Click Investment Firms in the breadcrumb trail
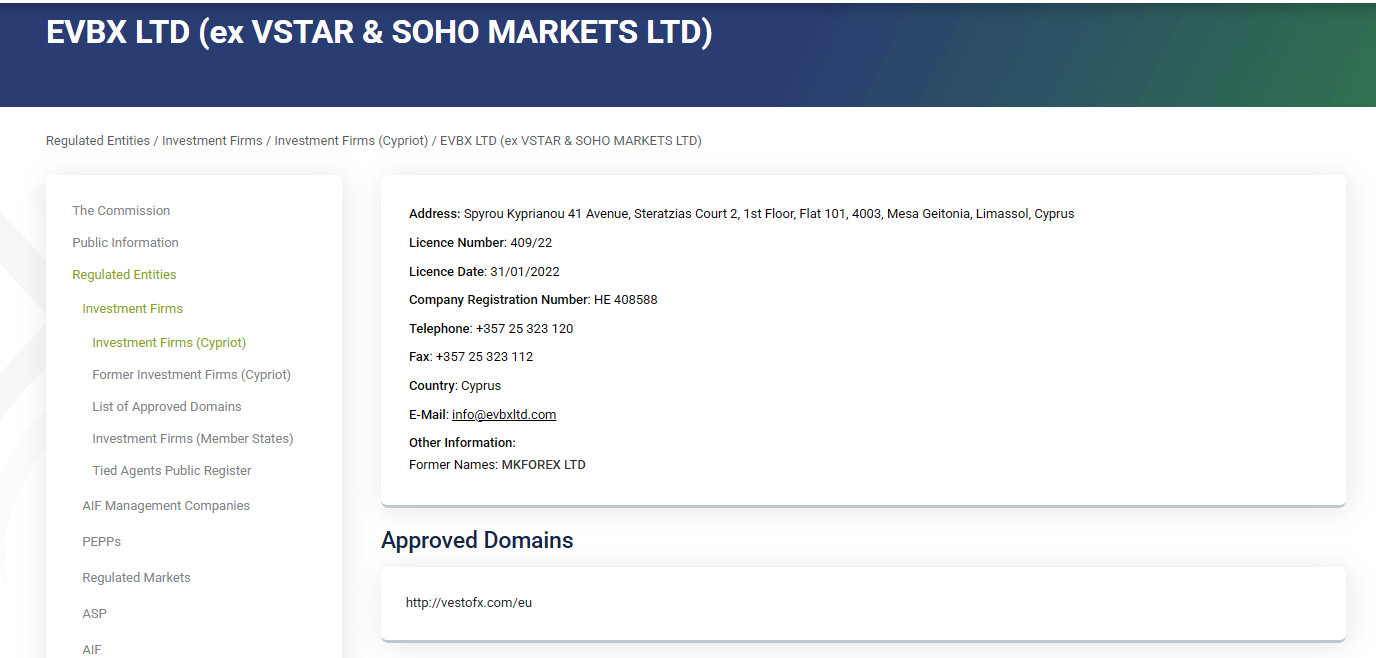Image resolution: width=1376 pixels, height=658 pixels. point(212,141)
